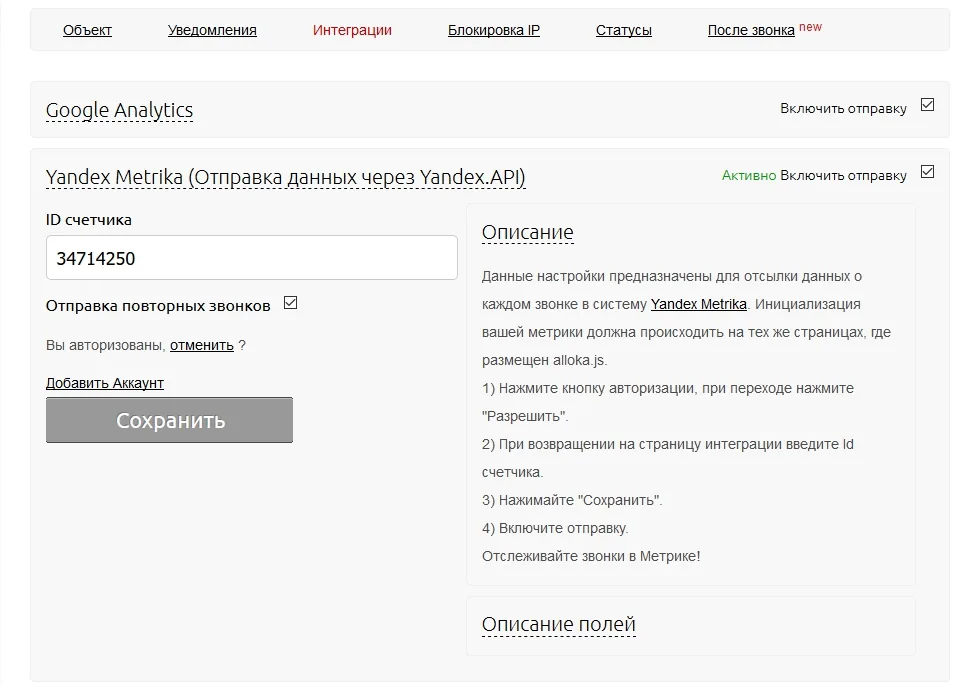Open the Статусы tab
The height and width of the screenshot is (686, 975).
tap(624, 30)
